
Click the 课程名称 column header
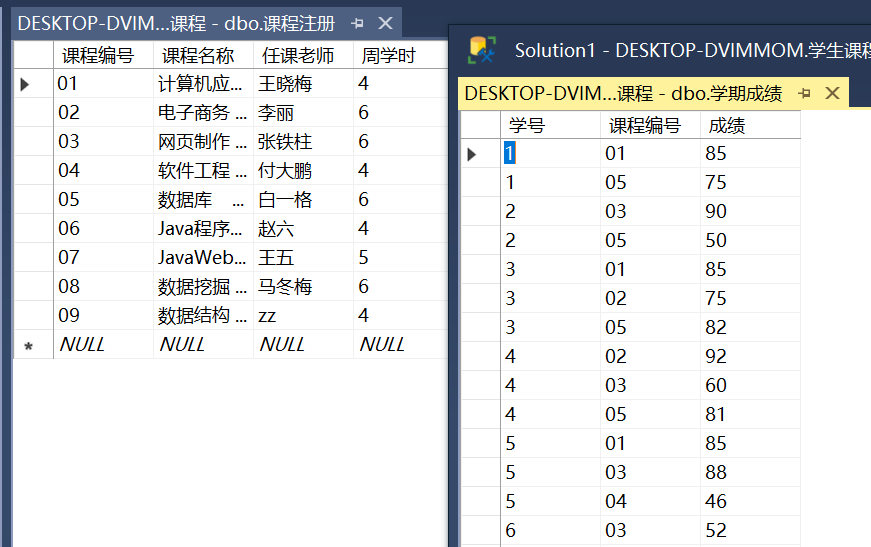(x=198, y=56)
